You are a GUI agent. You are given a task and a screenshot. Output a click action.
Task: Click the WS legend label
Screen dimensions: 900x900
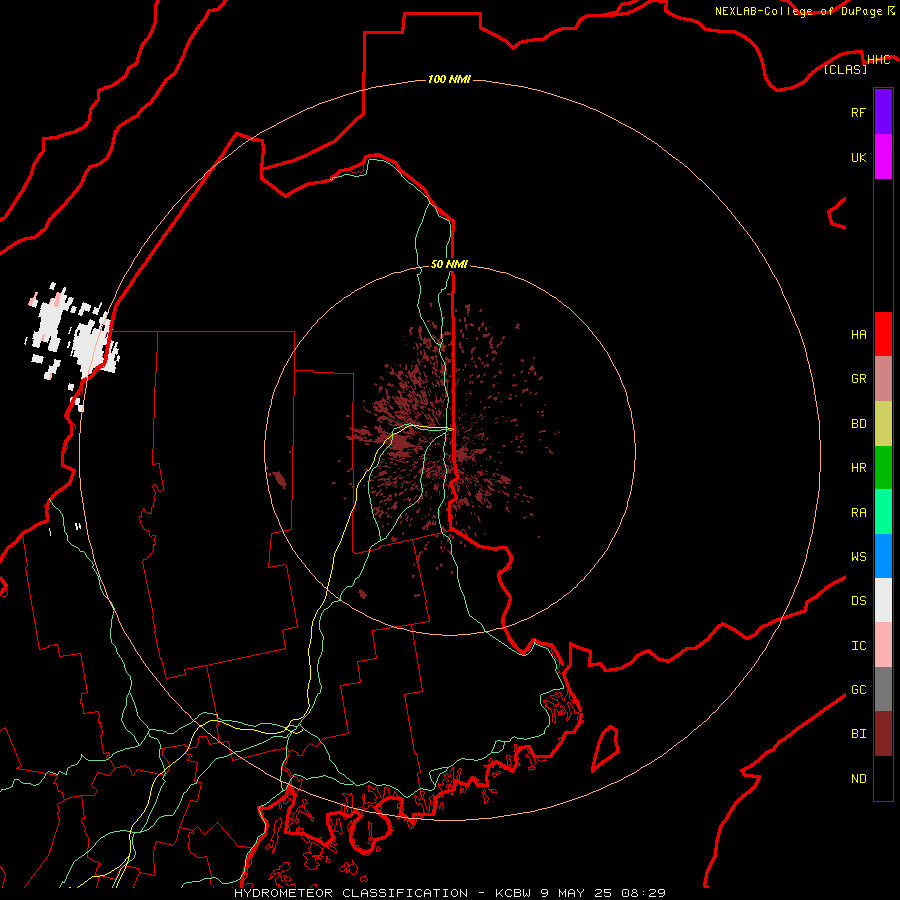(x=858, y=557)
